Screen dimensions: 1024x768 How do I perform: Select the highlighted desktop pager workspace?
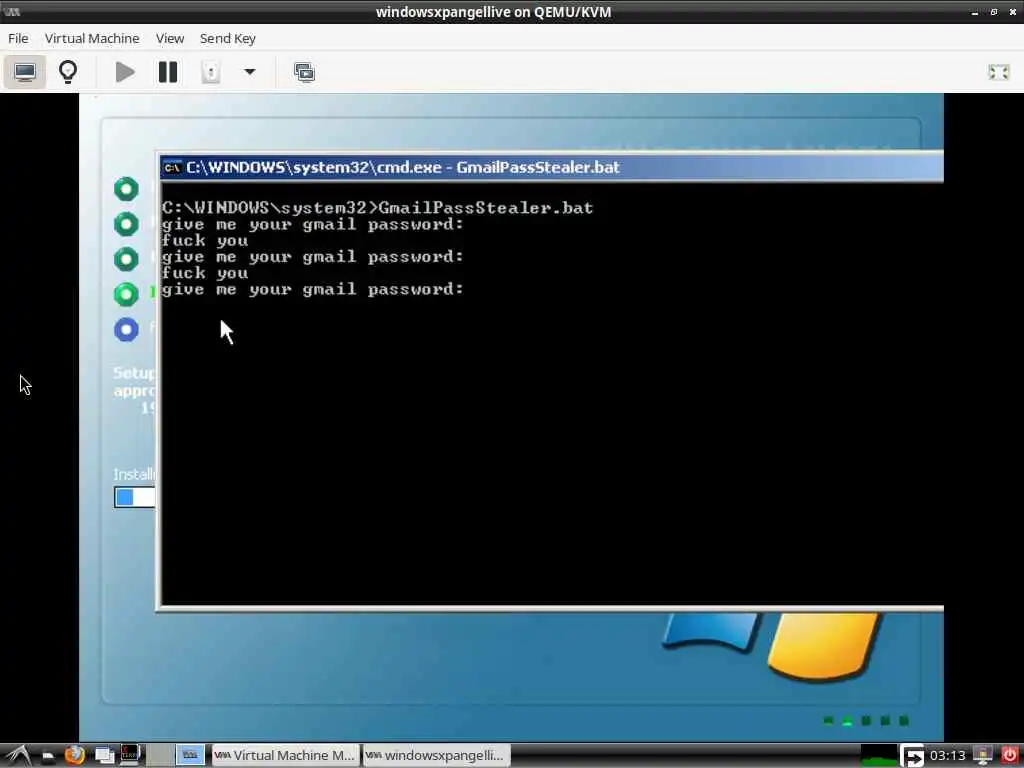[190, 756]
